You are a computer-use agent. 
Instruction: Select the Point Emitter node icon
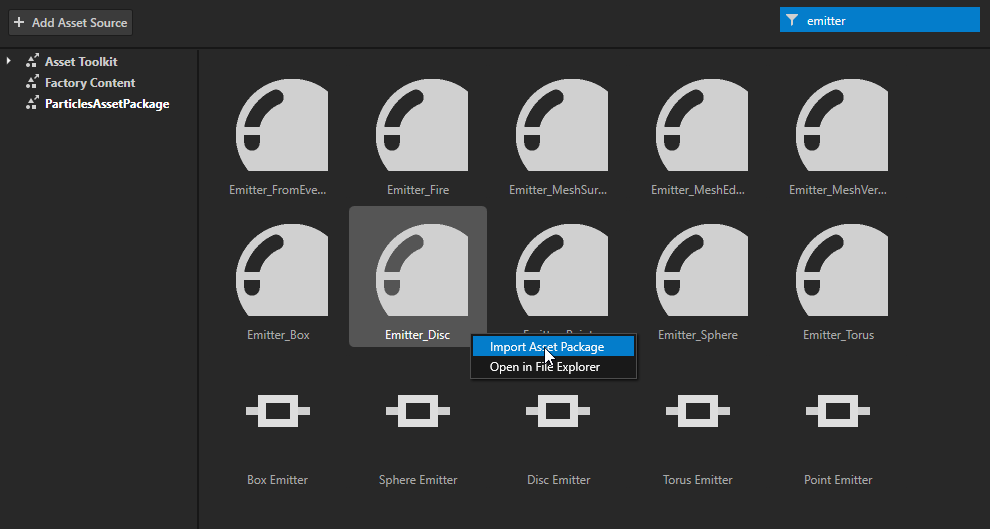838,412
